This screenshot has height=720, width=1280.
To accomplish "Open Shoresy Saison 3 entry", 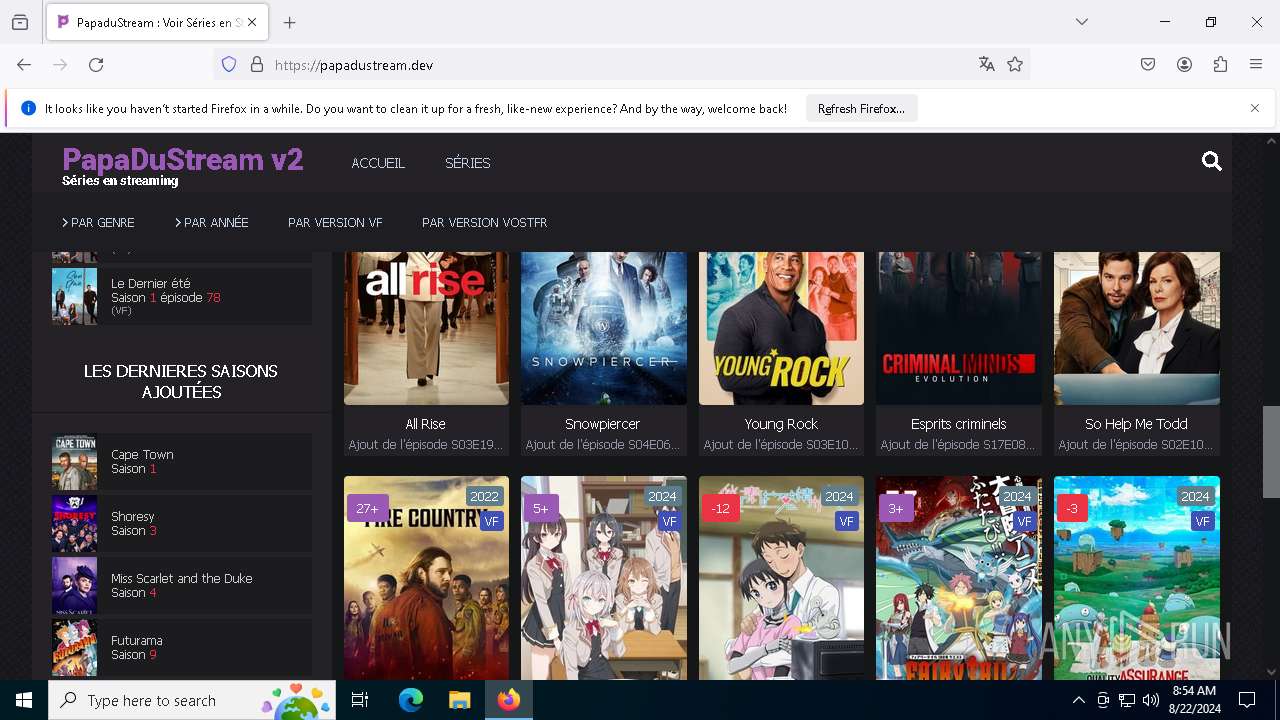I will 181,523.
